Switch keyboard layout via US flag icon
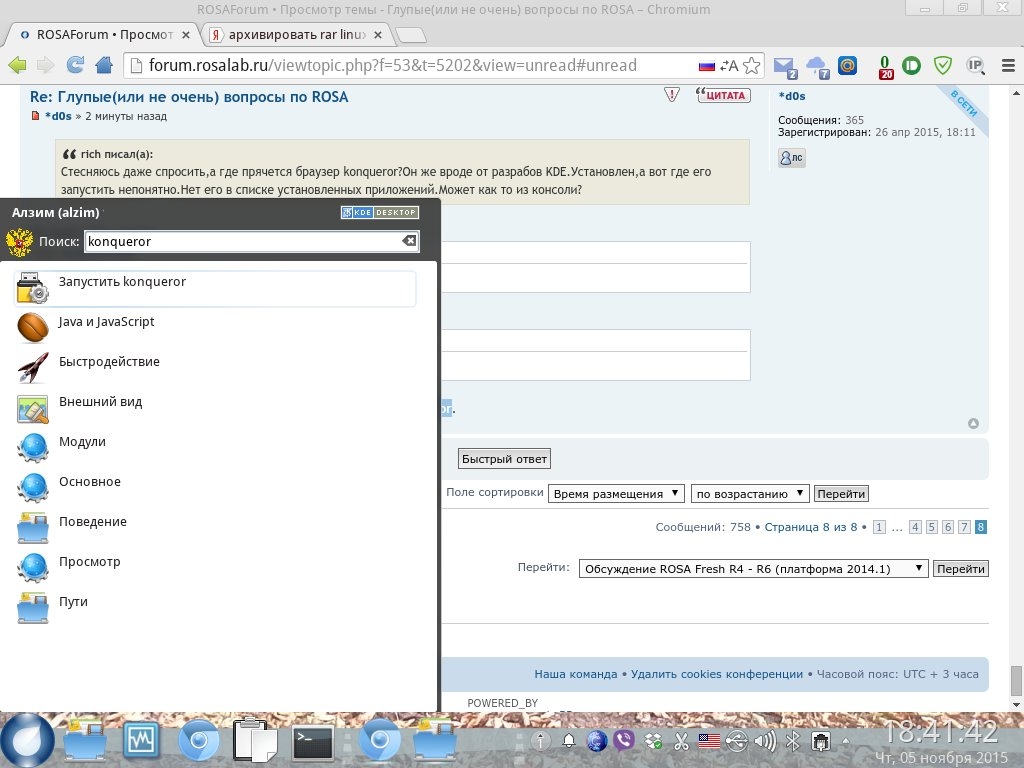 click(x=709, y=741)
